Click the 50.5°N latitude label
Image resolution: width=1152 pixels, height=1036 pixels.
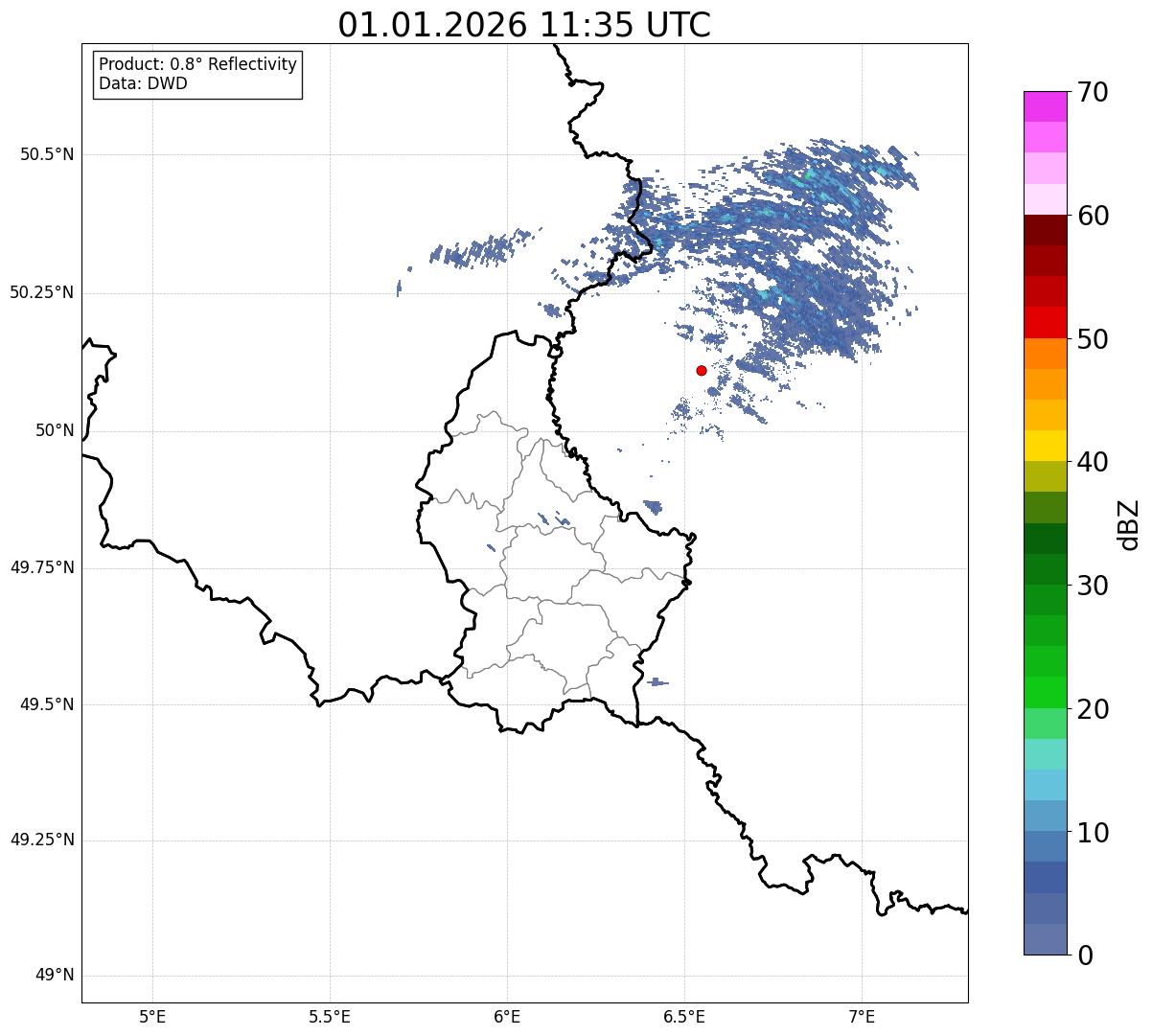click(47, 154)
